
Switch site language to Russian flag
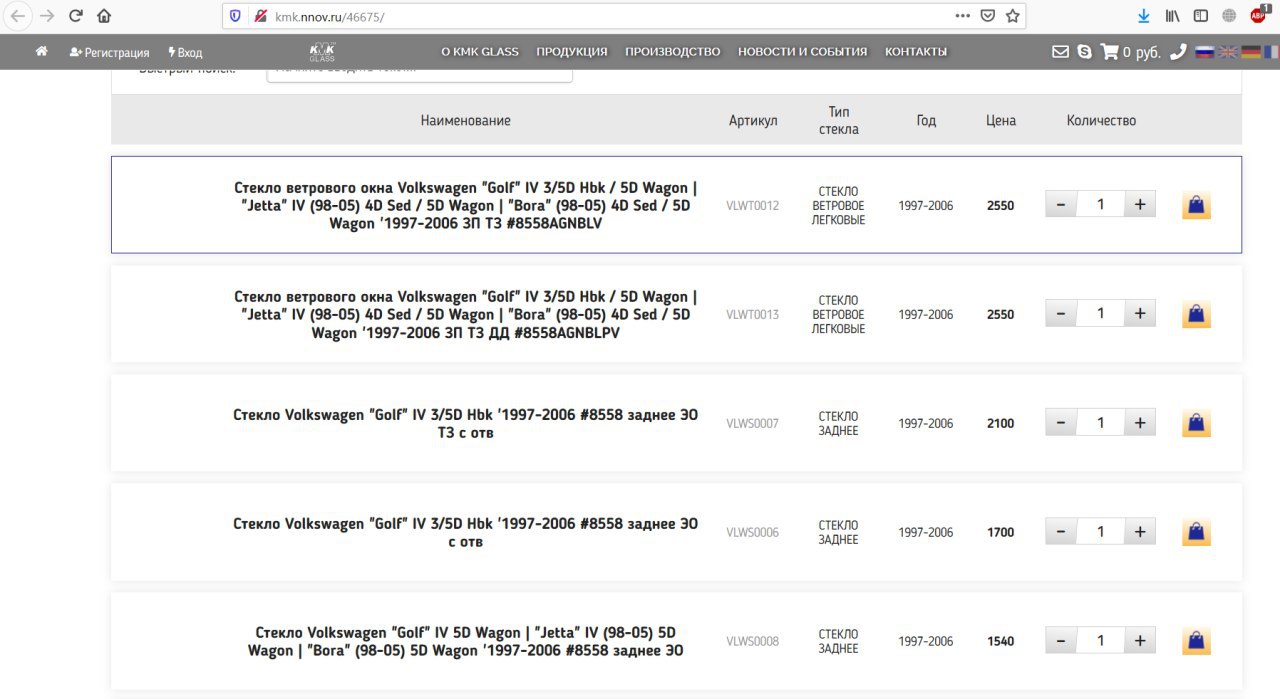point(1205,52)
